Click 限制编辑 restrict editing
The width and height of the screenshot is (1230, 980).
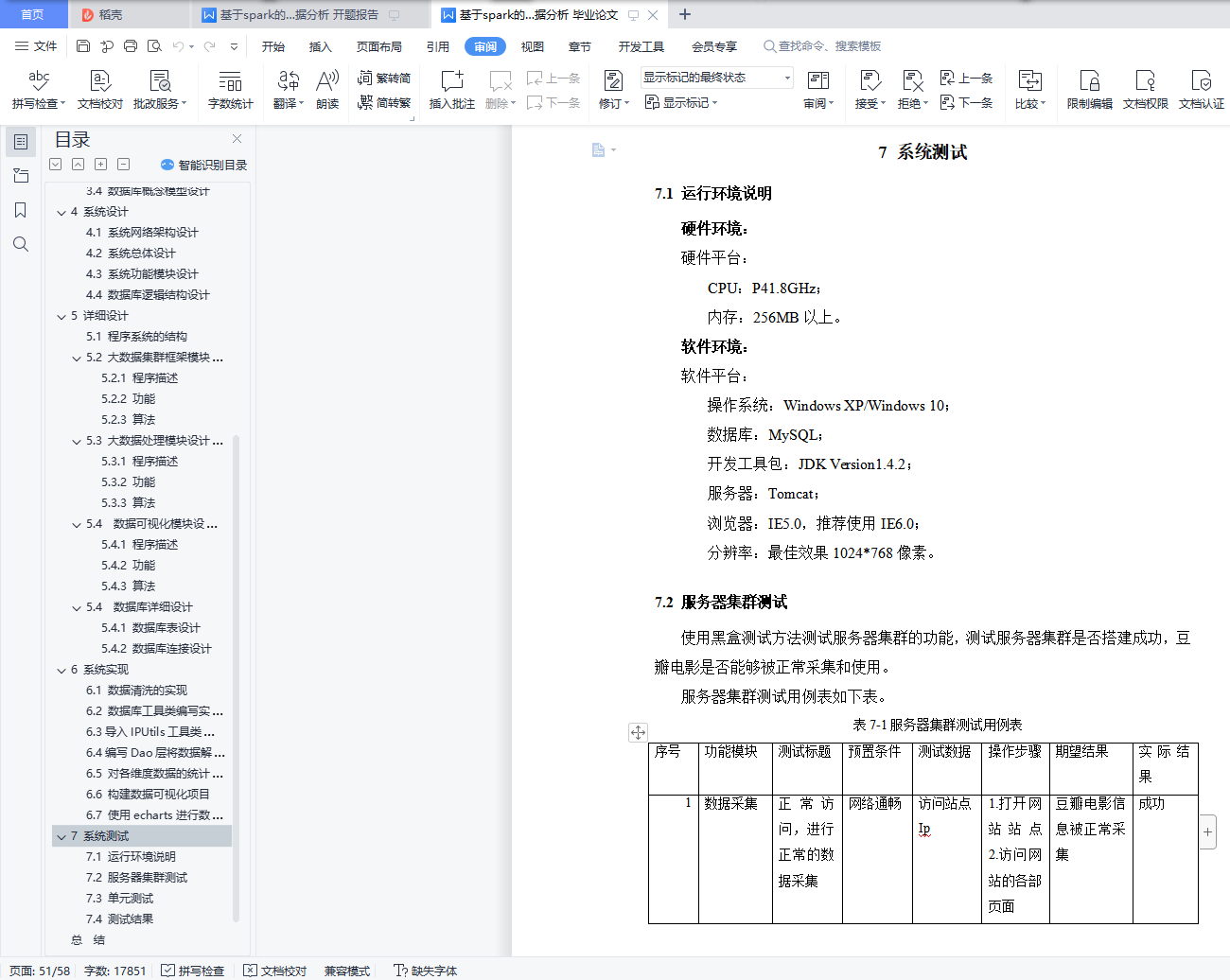[x=1089, y=90]
